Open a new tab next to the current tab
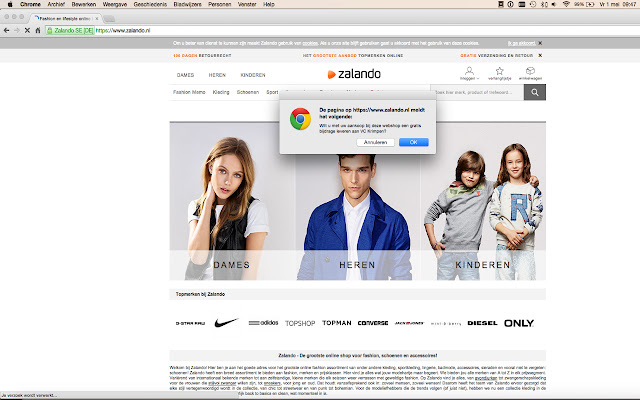This screenshot has width=640, height=400. [109, 19]
